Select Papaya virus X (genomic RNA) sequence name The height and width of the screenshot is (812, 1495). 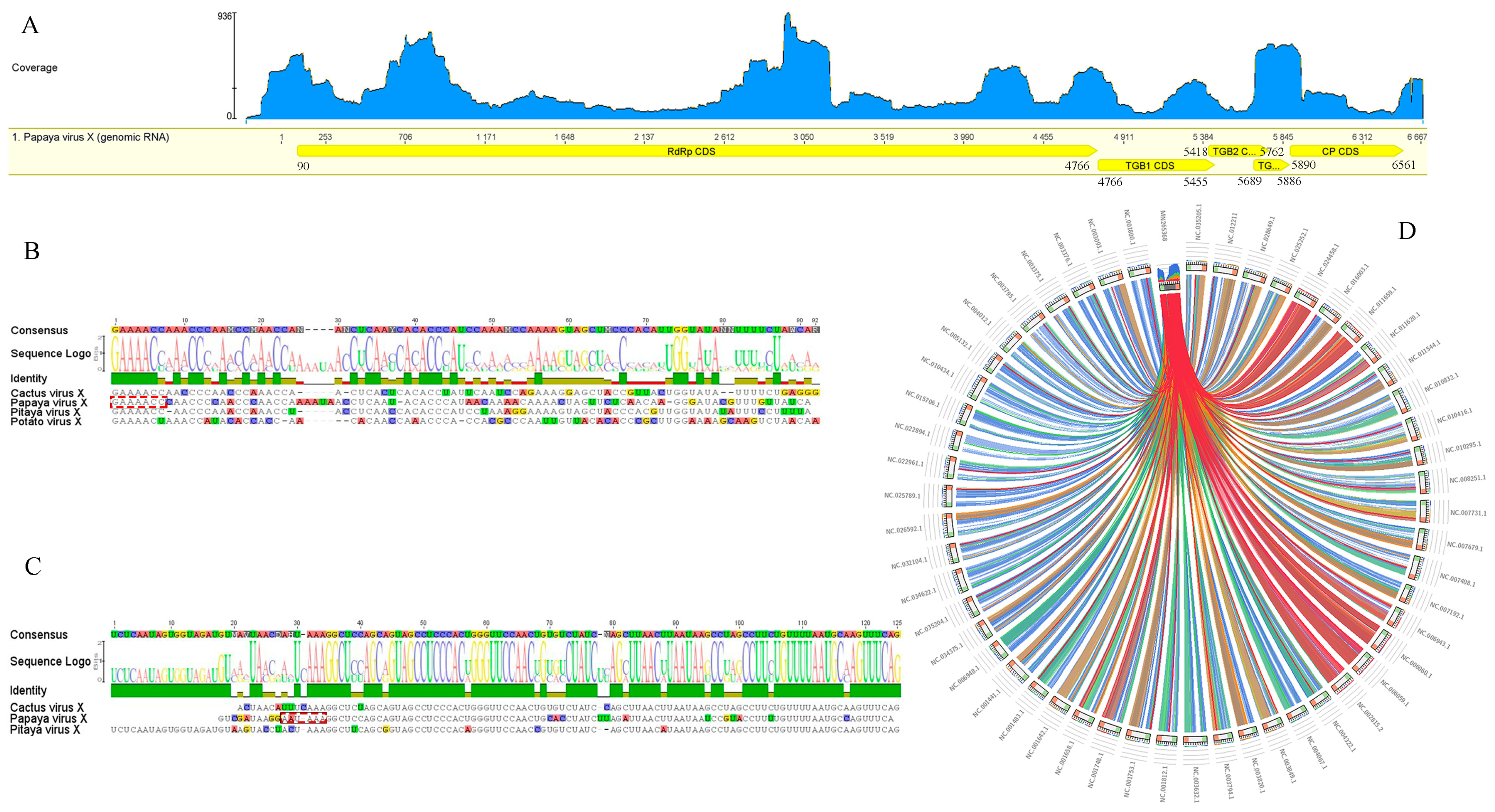pyautogui.click(x=91, y=137)
